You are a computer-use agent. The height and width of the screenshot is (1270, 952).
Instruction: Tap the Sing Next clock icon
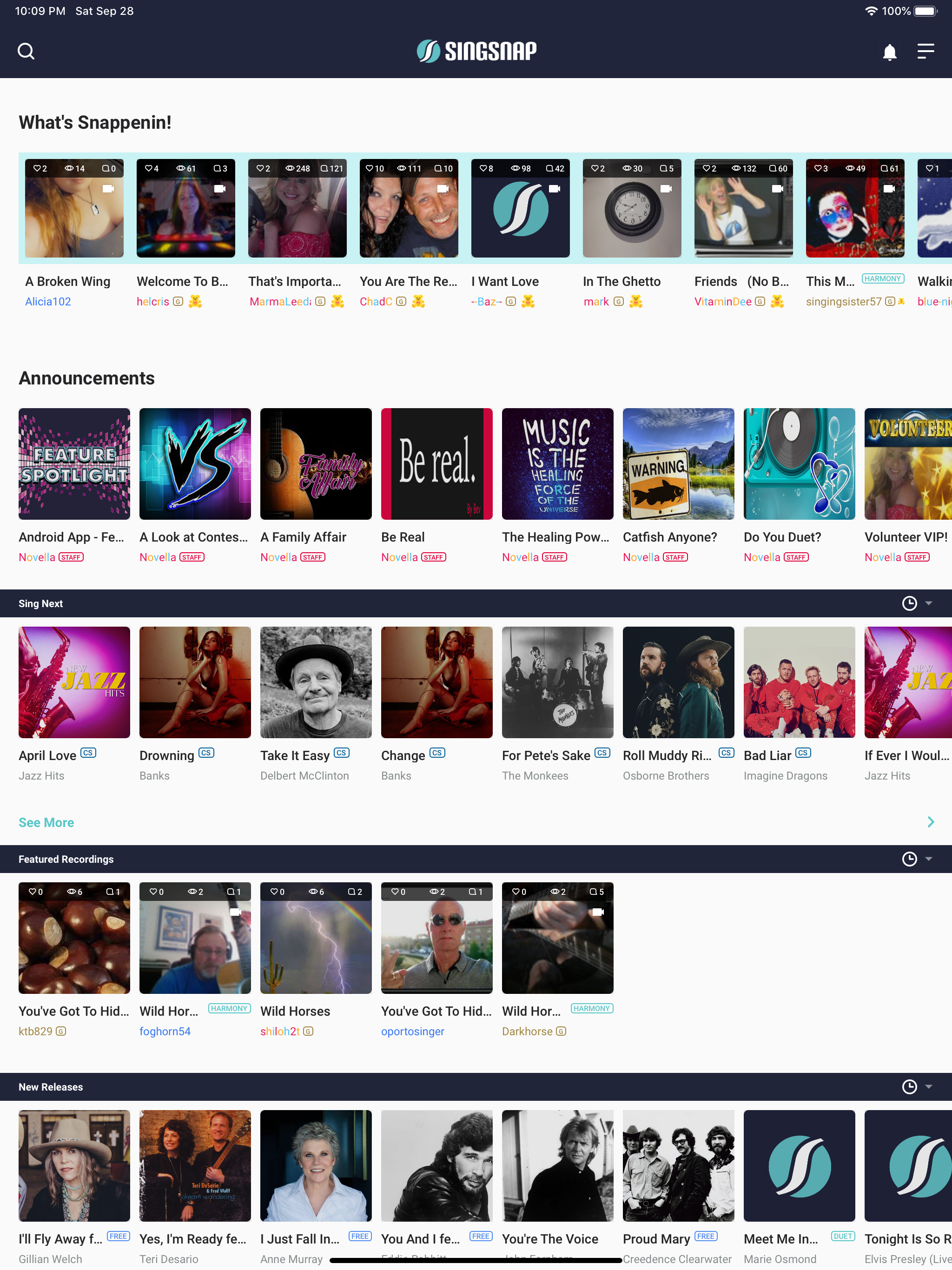(x=910, y=603)
